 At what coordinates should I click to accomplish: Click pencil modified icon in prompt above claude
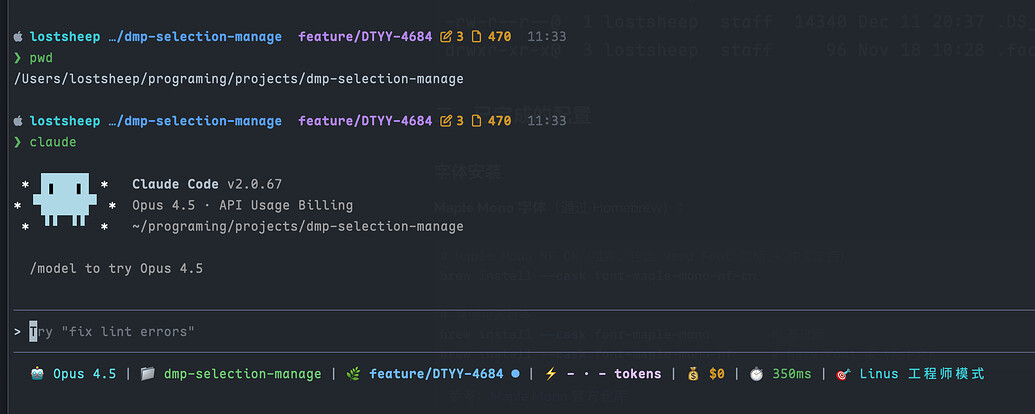[447, 121]
